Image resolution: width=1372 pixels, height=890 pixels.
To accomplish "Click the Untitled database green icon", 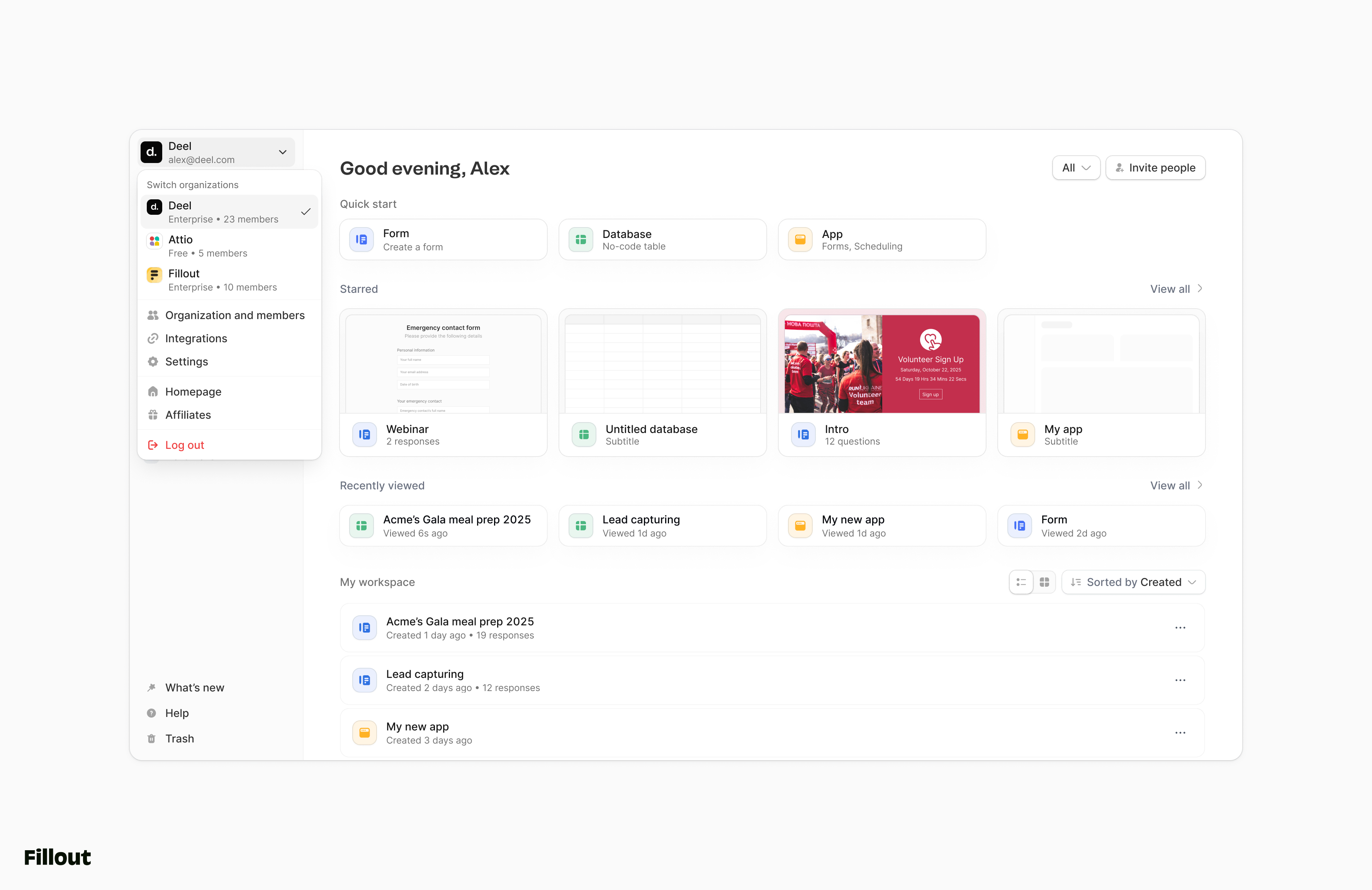I will coord(584,435).
